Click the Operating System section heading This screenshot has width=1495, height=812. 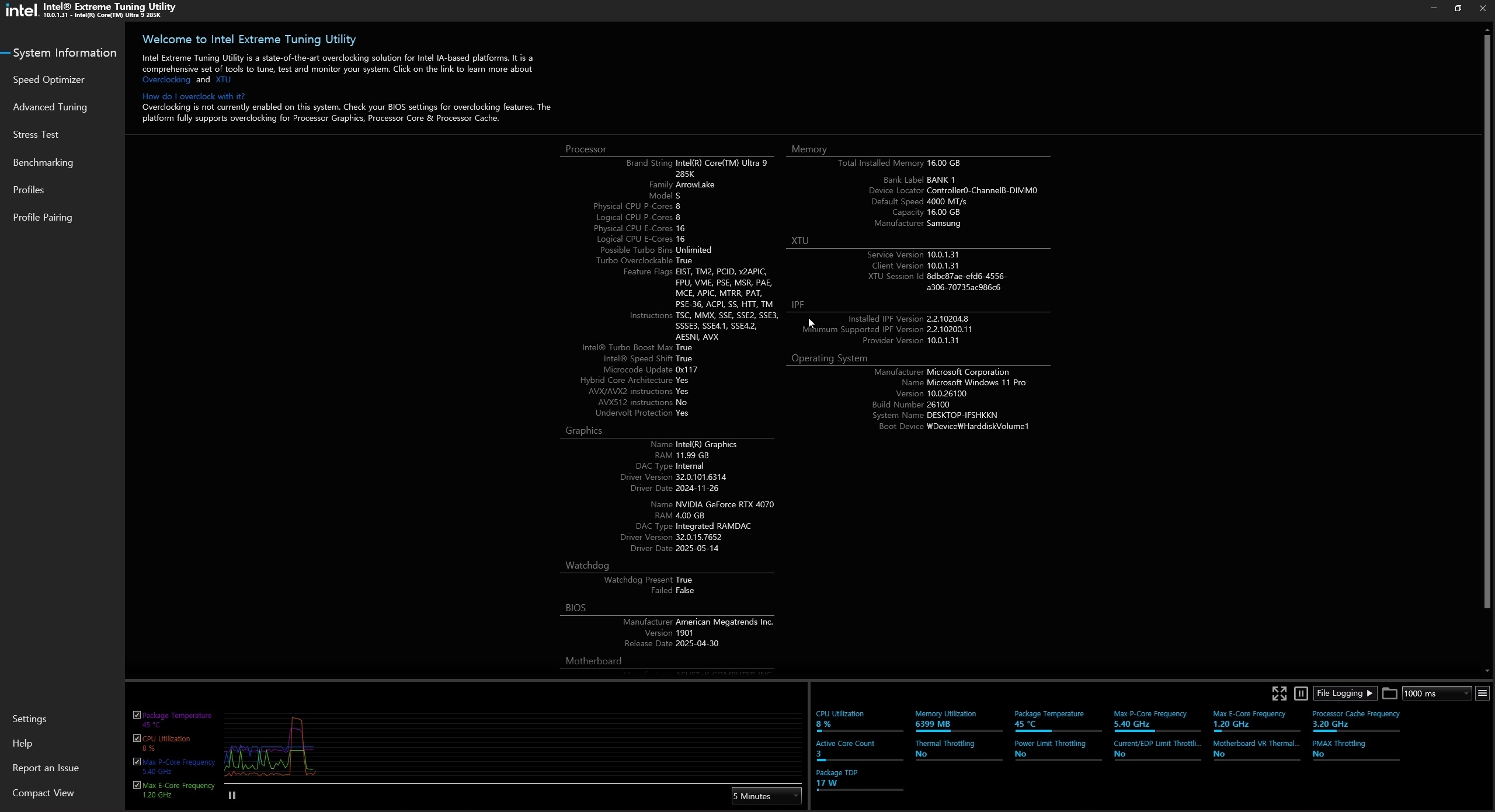[x=829, y=358]
